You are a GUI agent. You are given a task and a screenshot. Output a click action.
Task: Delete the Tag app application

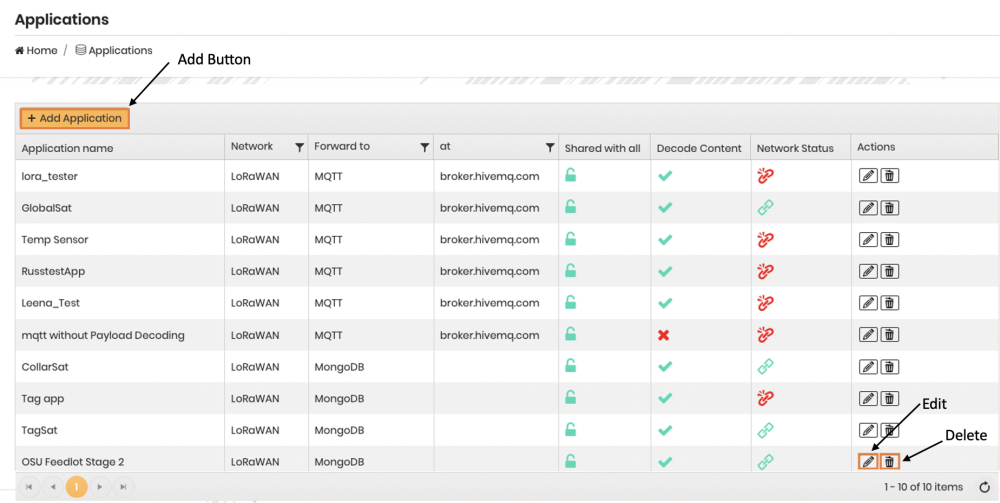coord(889,398)
